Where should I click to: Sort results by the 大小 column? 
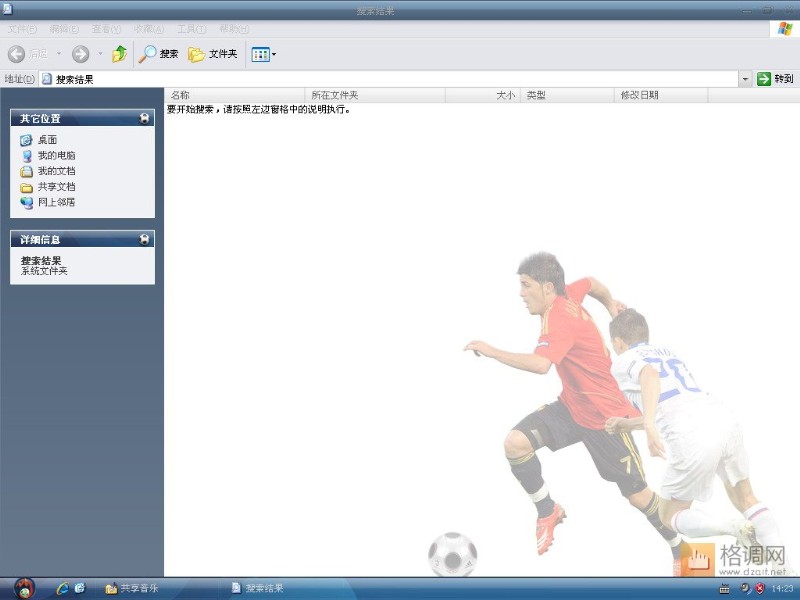point(483,95)
